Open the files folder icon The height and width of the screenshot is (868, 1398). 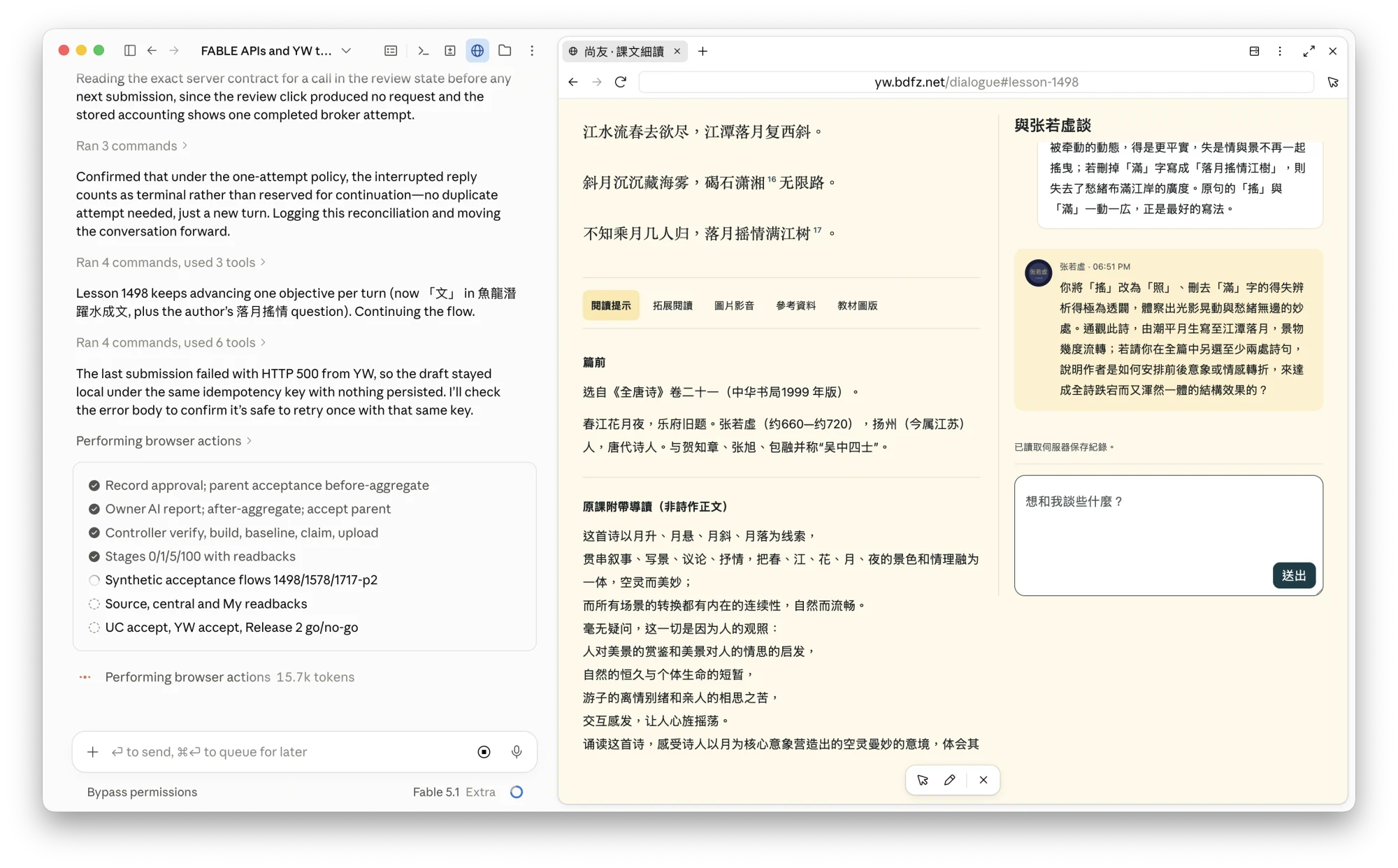(505, 50)
